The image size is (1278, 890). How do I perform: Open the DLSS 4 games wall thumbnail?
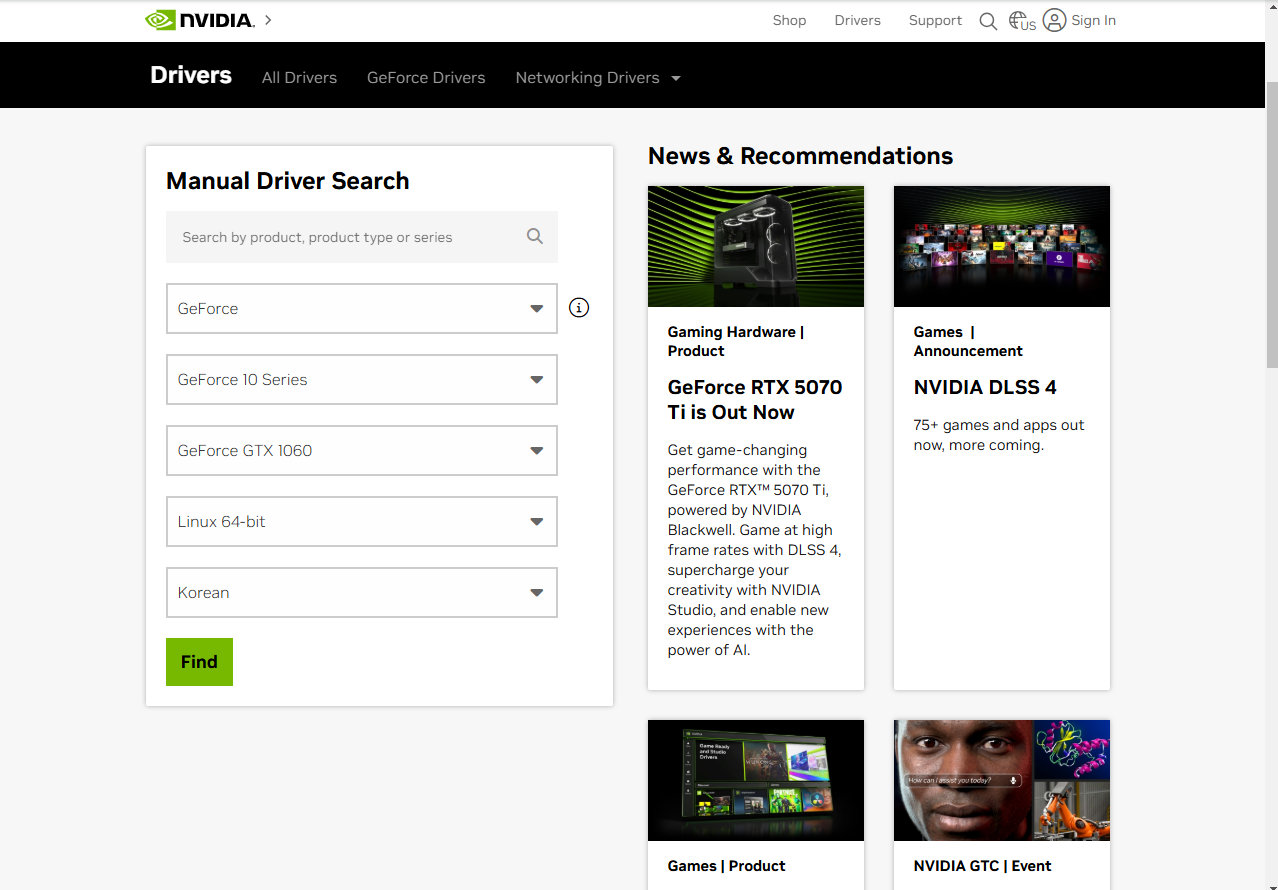(1002, 246)
